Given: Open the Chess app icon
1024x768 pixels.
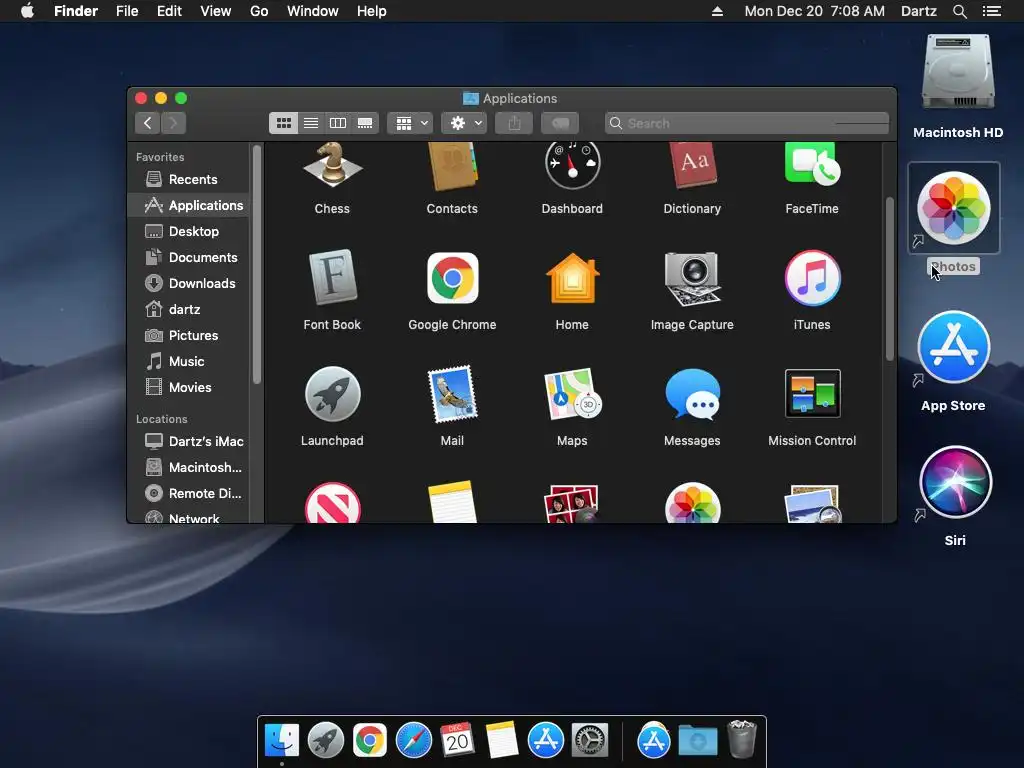Looking at the screenshot, I should click(332, 165).
